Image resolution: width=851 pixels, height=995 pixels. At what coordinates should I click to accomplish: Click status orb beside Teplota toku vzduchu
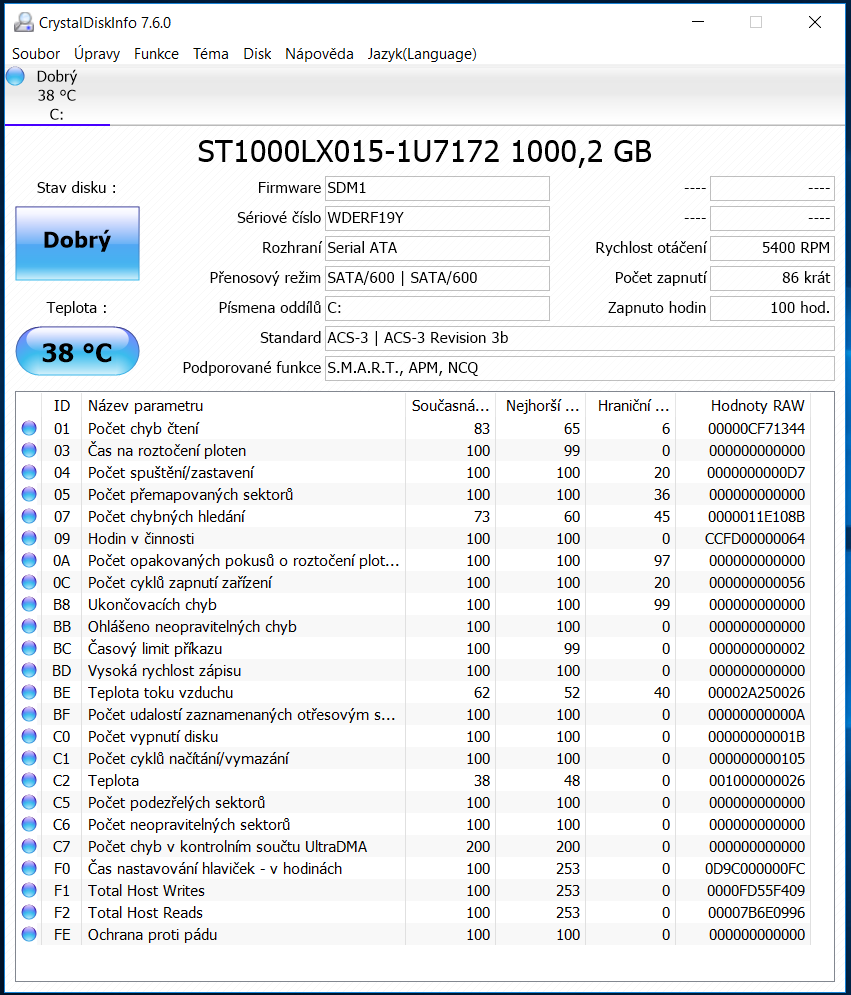coord(29,693)
